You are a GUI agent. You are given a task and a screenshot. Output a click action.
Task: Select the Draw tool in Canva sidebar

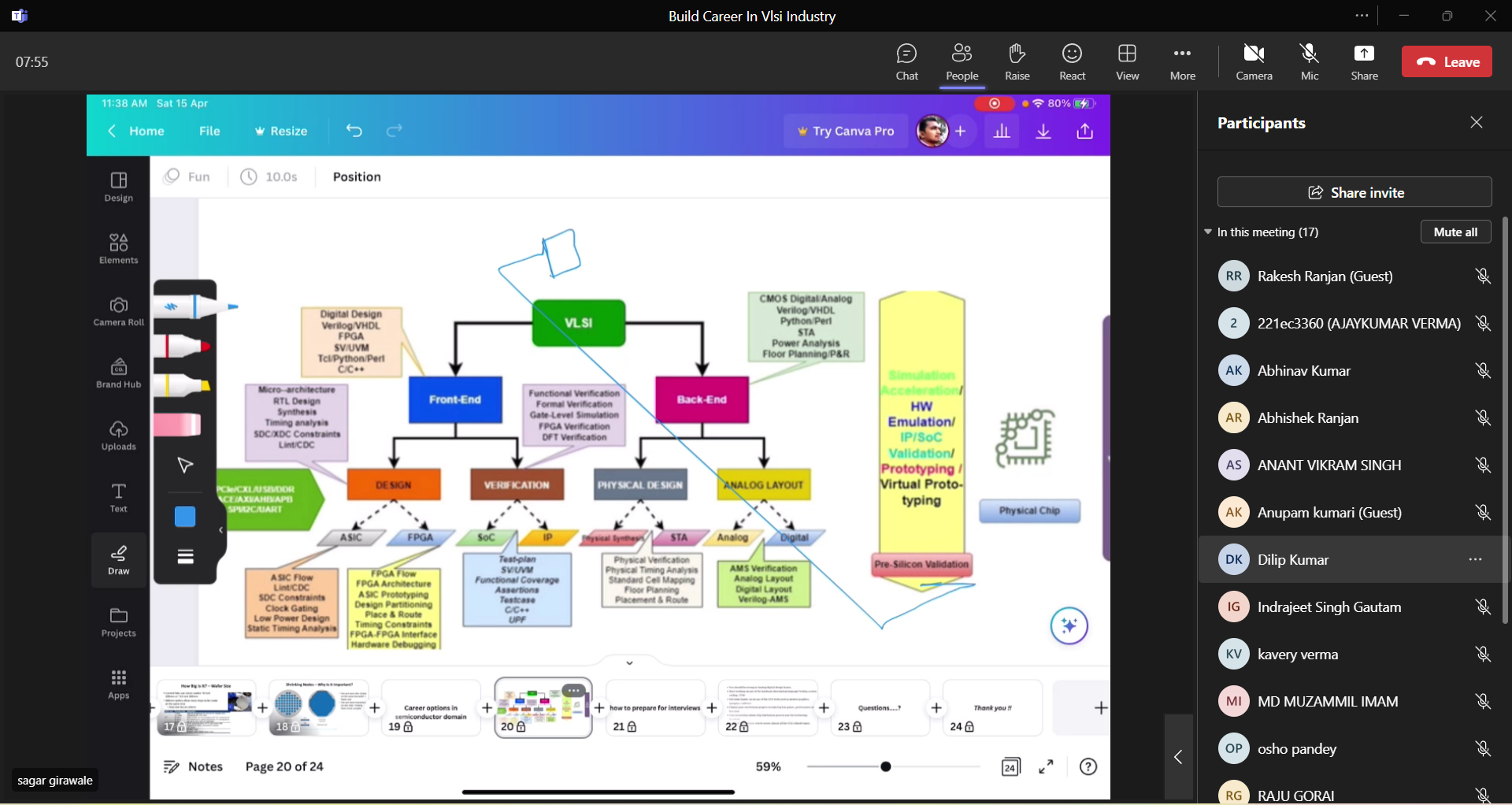click(118, 559)
